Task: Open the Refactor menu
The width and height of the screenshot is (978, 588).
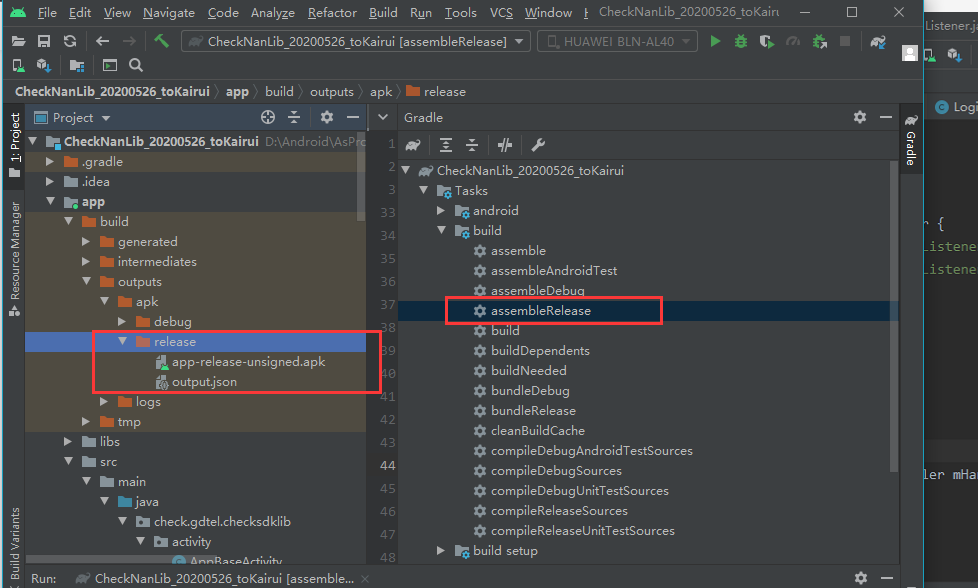Action: click(332, 13)
